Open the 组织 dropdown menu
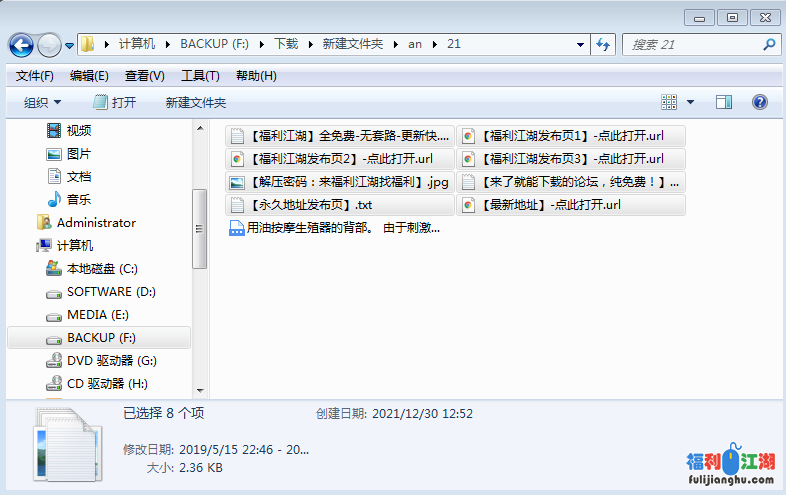Viewport: 786px width, 495px height. point(42,102)
